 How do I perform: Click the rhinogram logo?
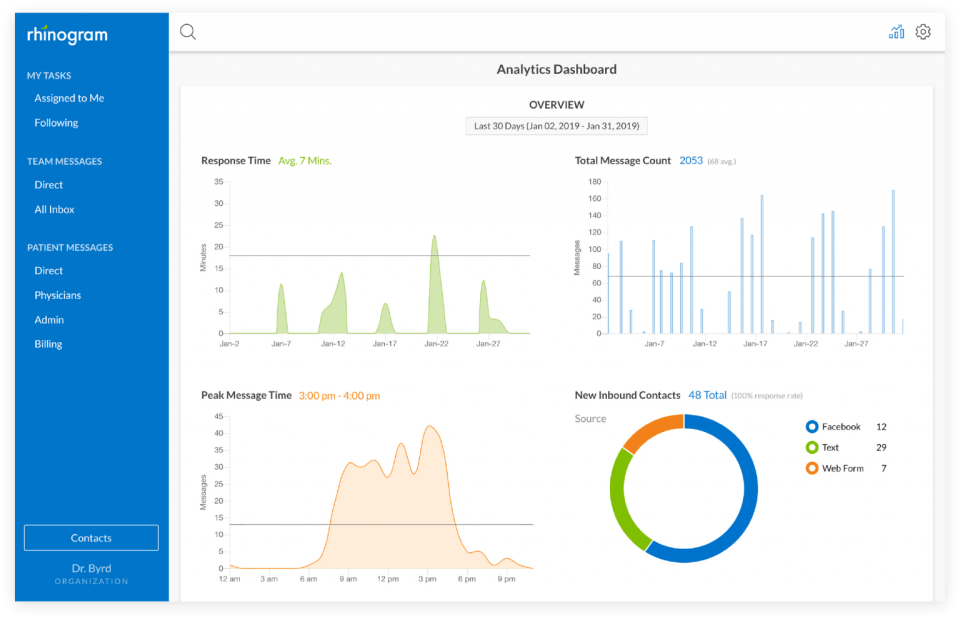[x=67, y=34]
